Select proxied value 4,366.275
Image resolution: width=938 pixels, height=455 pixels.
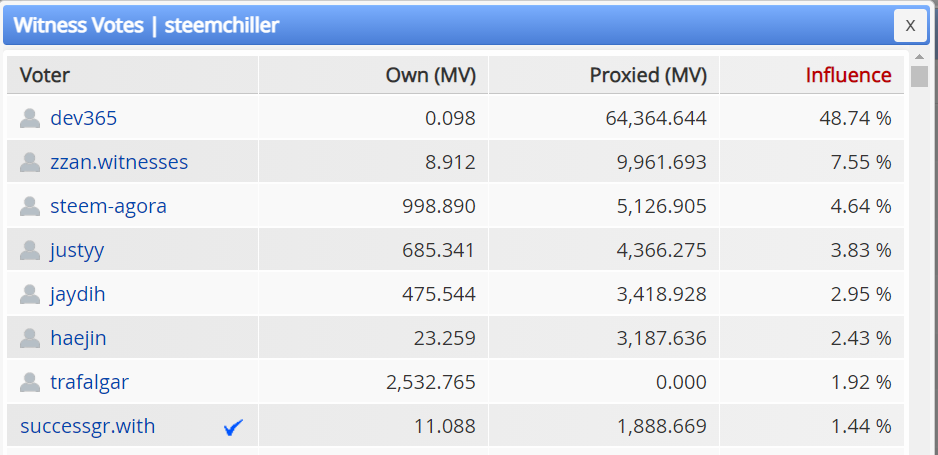pos(662,250)
